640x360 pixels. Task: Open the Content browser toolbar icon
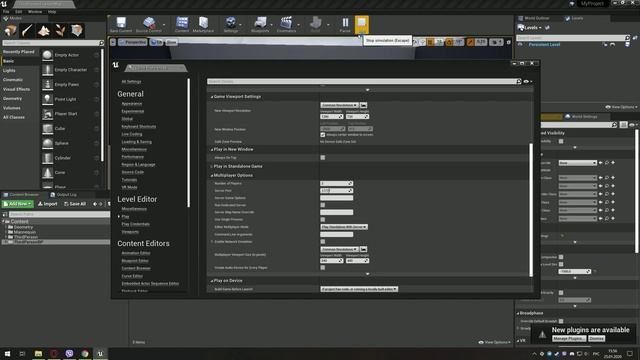click(x=182, y=24)
